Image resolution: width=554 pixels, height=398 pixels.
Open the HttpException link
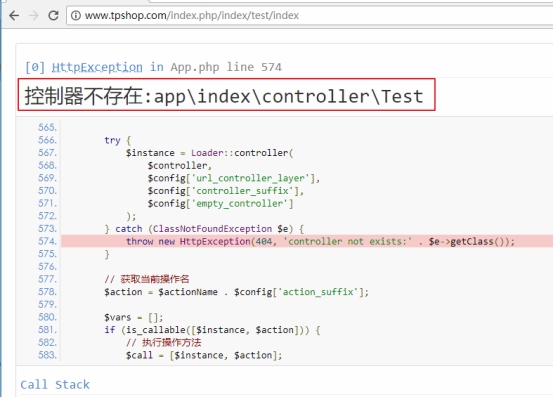pyautogui.click(x=97, y=67)
